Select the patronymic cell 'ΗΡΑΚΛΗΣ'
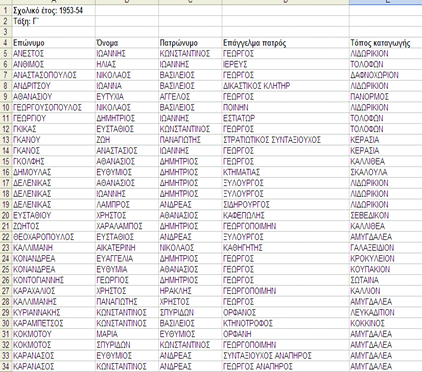Image resolution: width=422 pixels, height=372 pixels. point(190,291)
